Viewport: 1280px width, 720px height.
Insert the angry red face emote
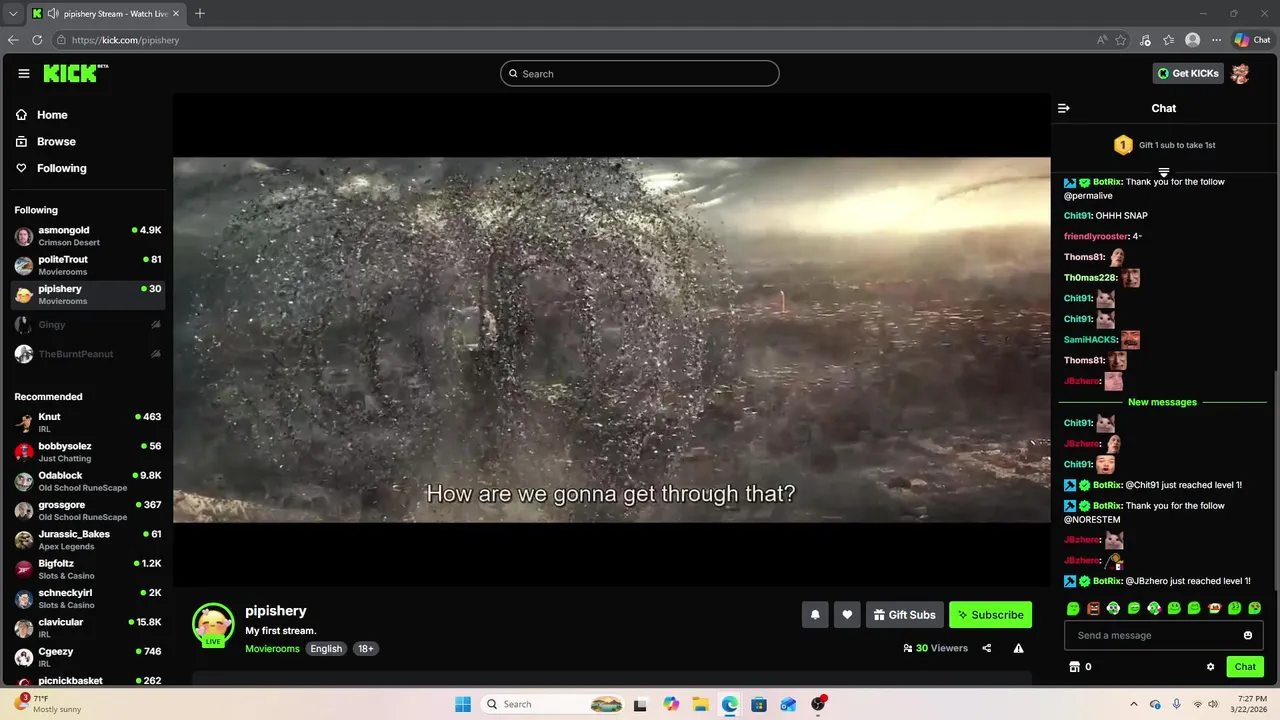(1093, 608)
